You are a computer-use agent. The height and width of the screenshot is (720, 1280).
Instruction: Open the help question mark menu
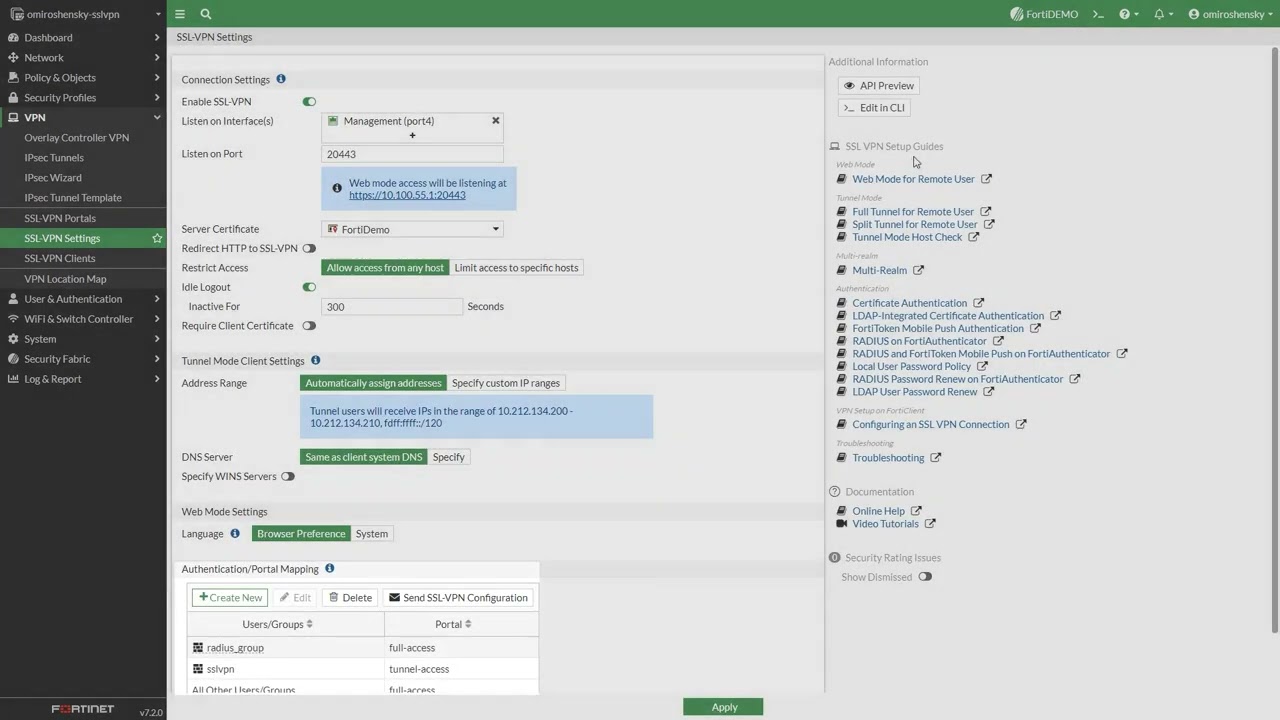(1129, 14)
